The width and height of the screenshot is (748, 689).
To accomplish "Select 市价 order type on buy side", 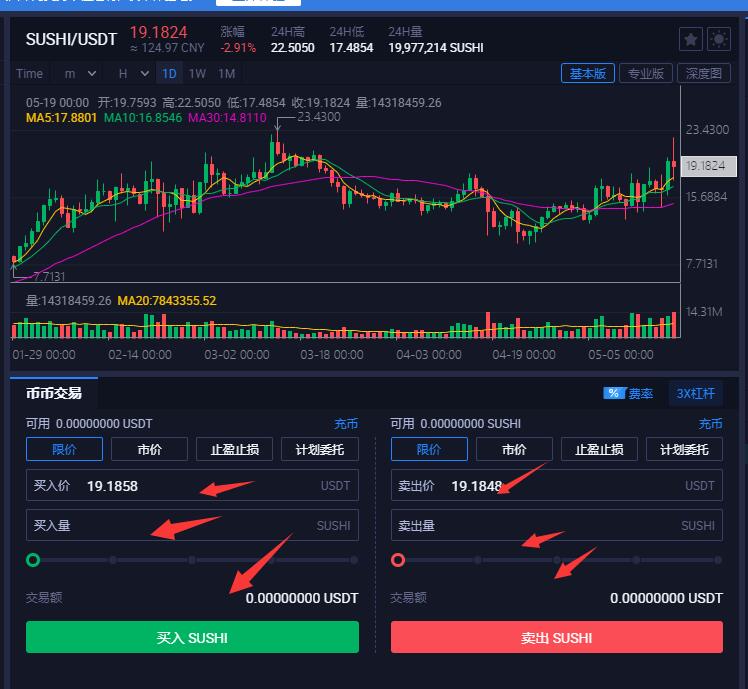I will 149,449.
